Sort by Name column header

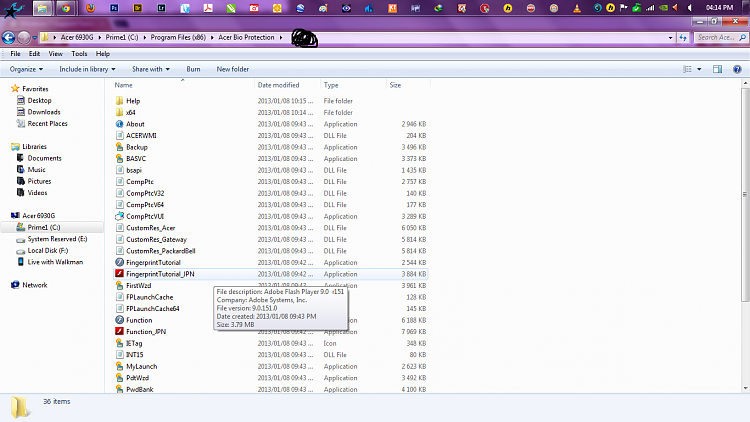[183, 85]
